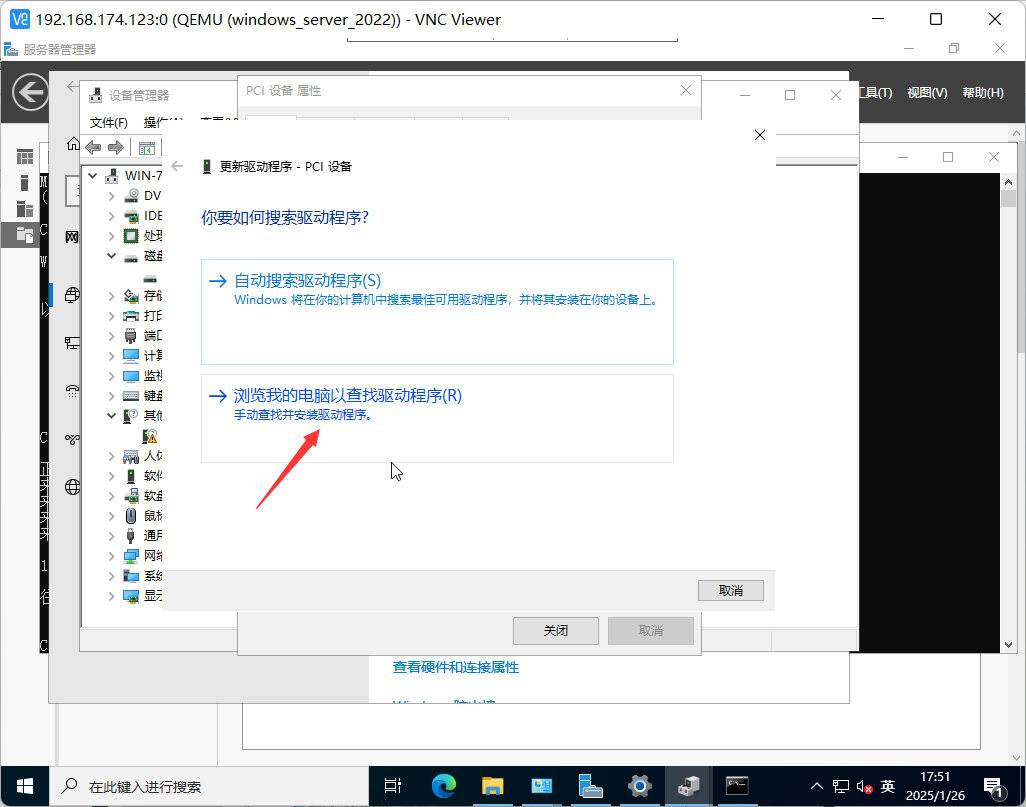The width and height of the screenshot is (1026, 807).
Task: Select the mouse icon in device tree
Action: (x=132, y=516)
